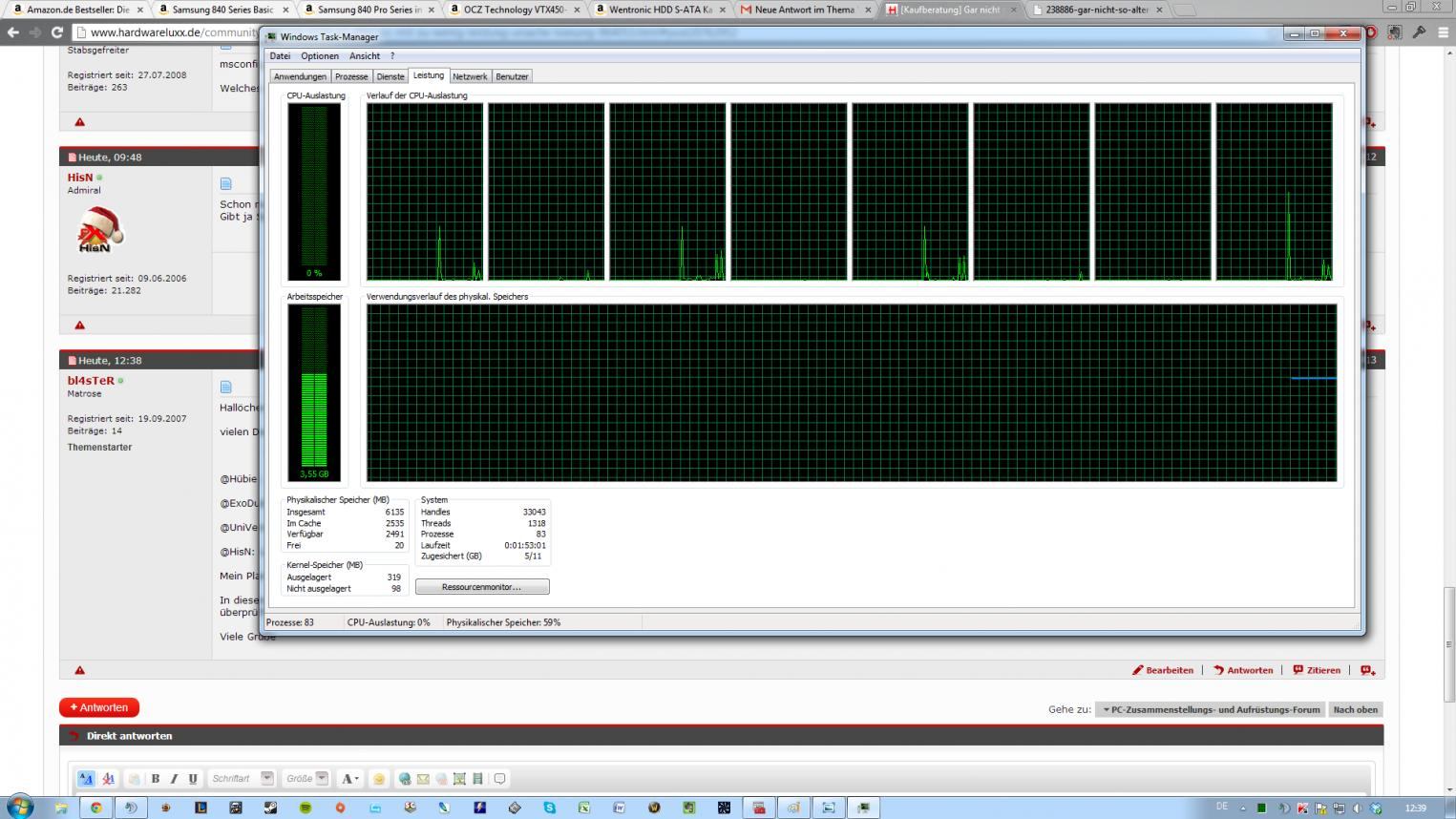Open the Windows Start menu
Viewport: 1456px width, 819px height.
[18, 807]
